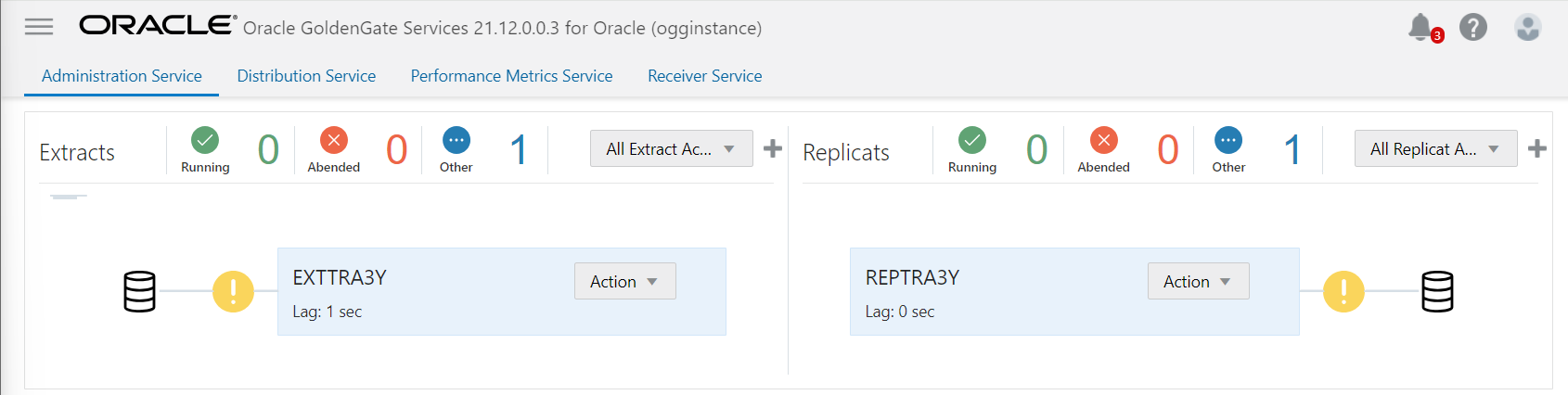This screenshot has height=395, width=1568.
Task: Click the Extracts running count 0
Action: tap(268, 149)
